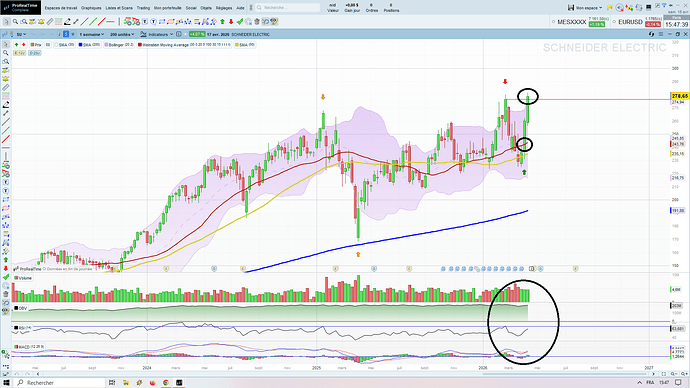Click the chart refresh sync icon in chart title bar
The width and height of the screenshot is (690, 388).
click(x=652, y=34)
